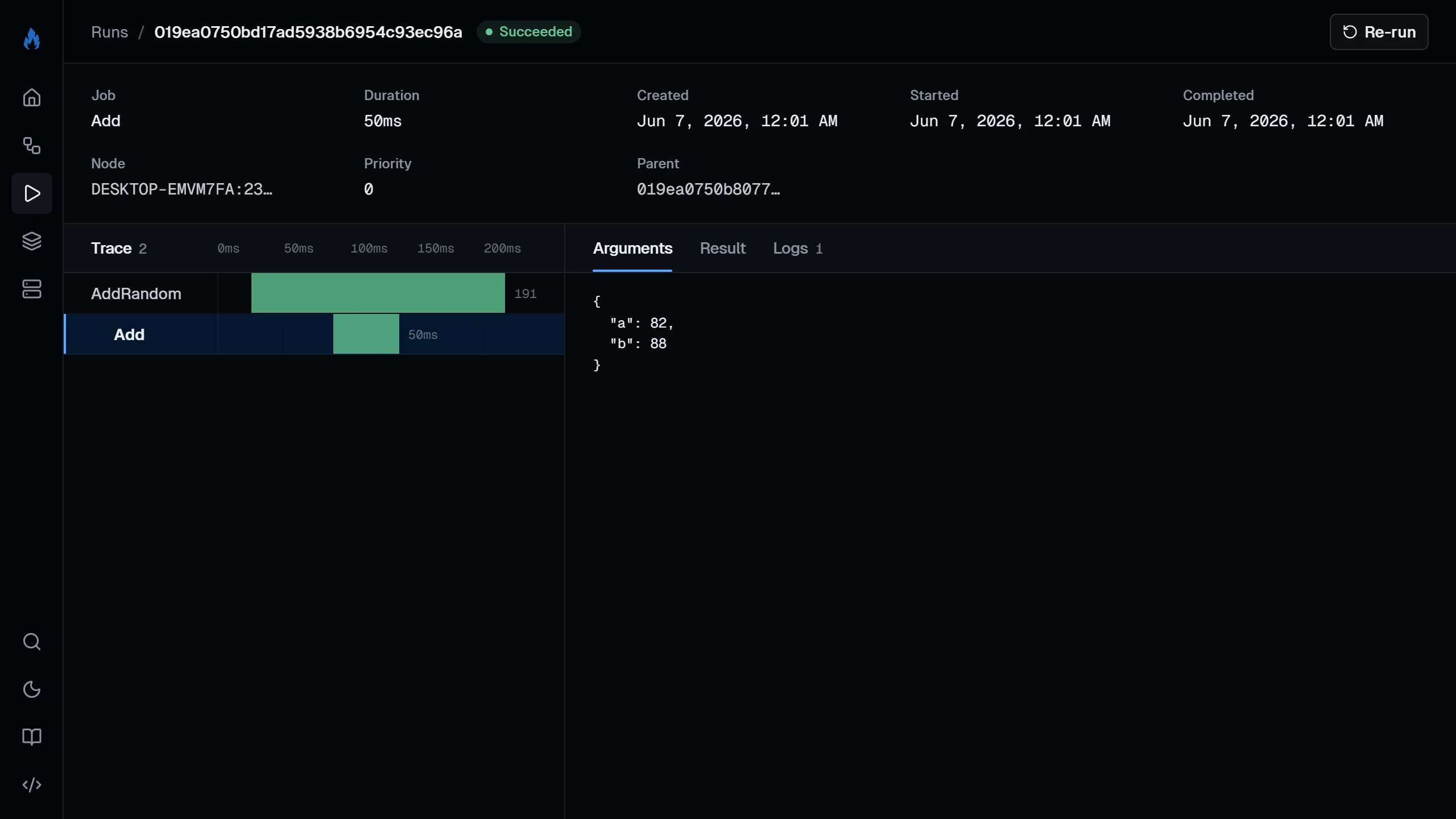Viewport: 1456px width, 819px height.
Task: Go back to Runs breadcrumb
Action: tap(110, 32)
